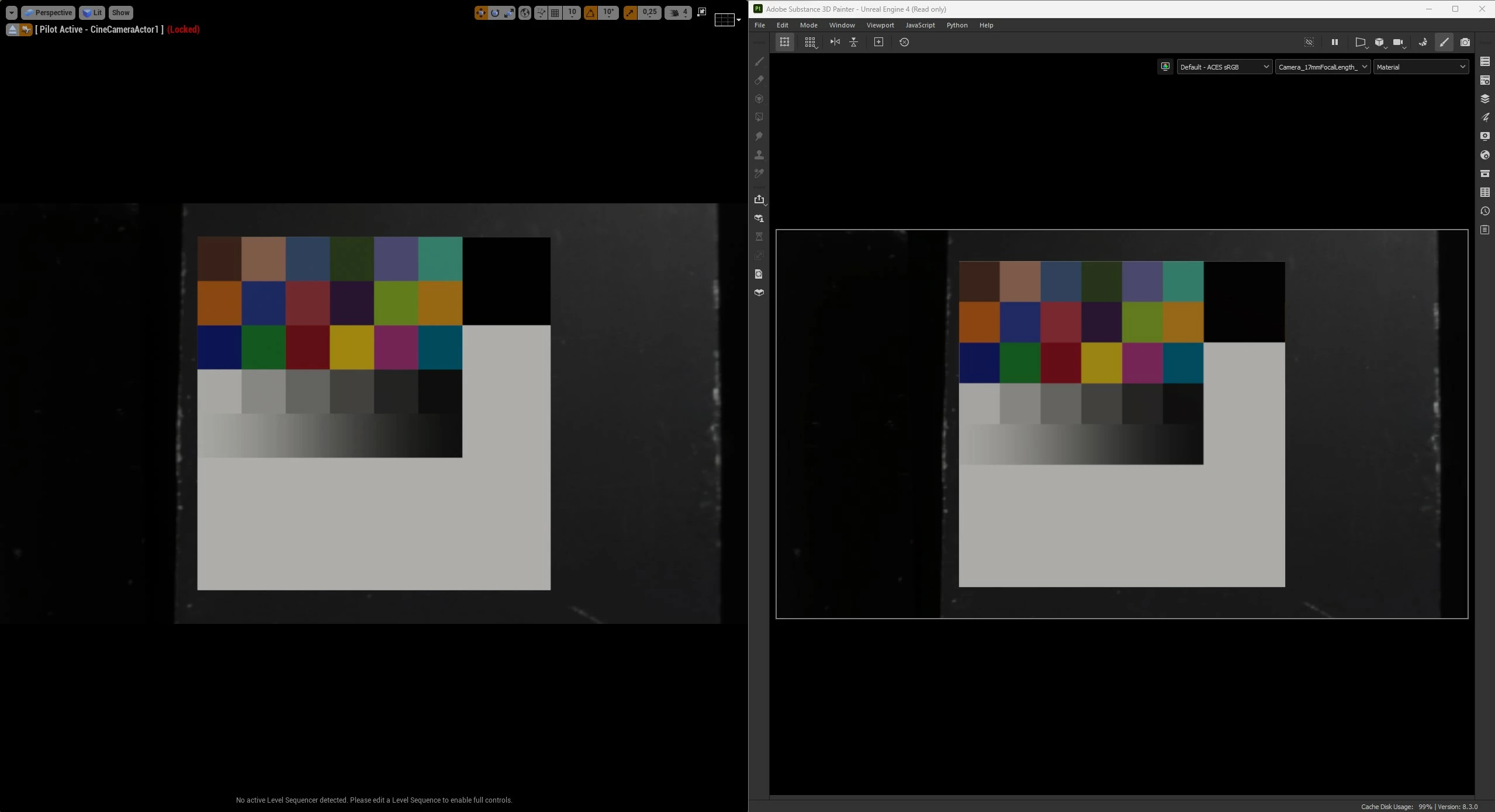Open the Default - ACES sRGB dropdown
Screen dimensions: 1495x812
[x=1224, y=67]
